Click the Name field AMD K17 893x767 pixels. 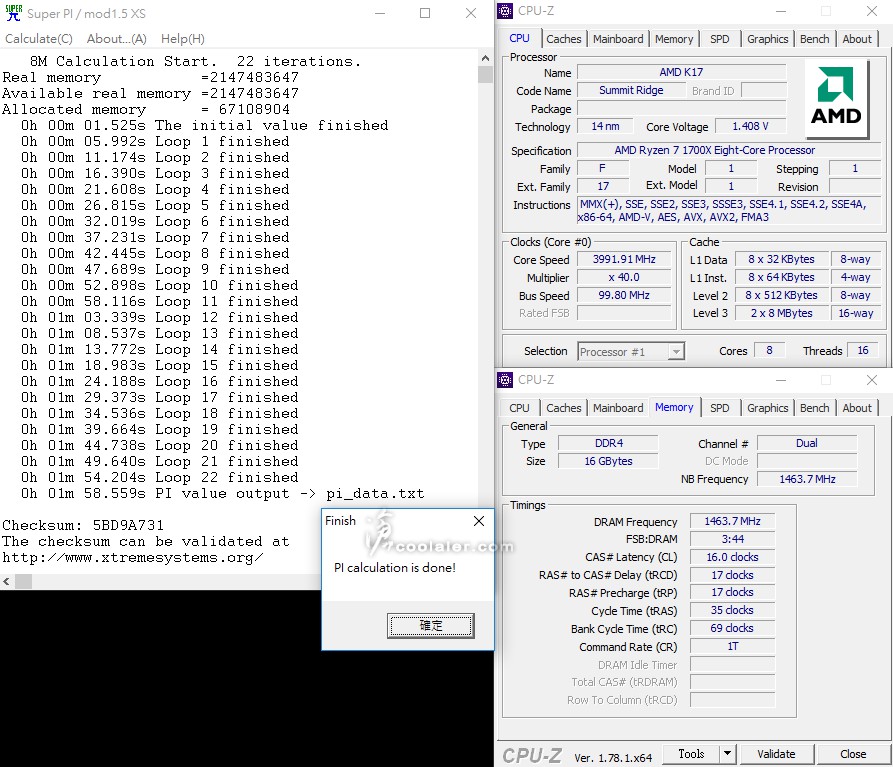(681, 72)
